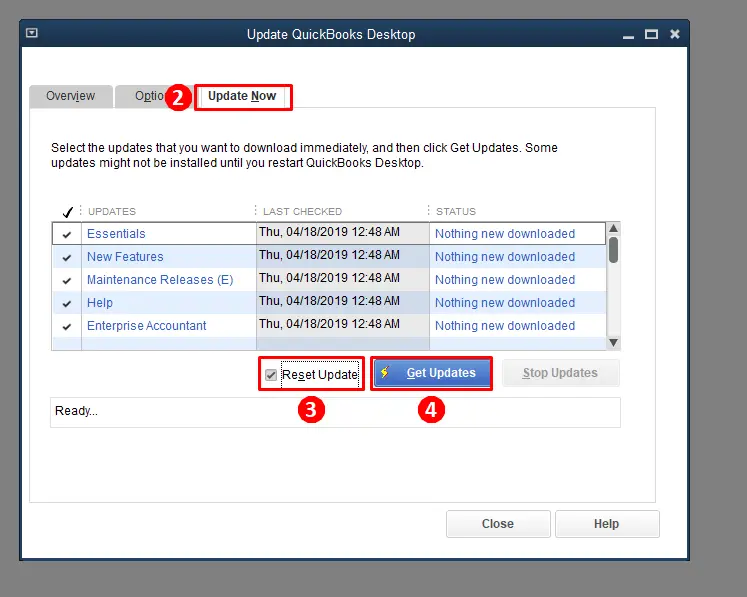
Task: Switch to the Overview tab
Action: [x=71, y=96]
